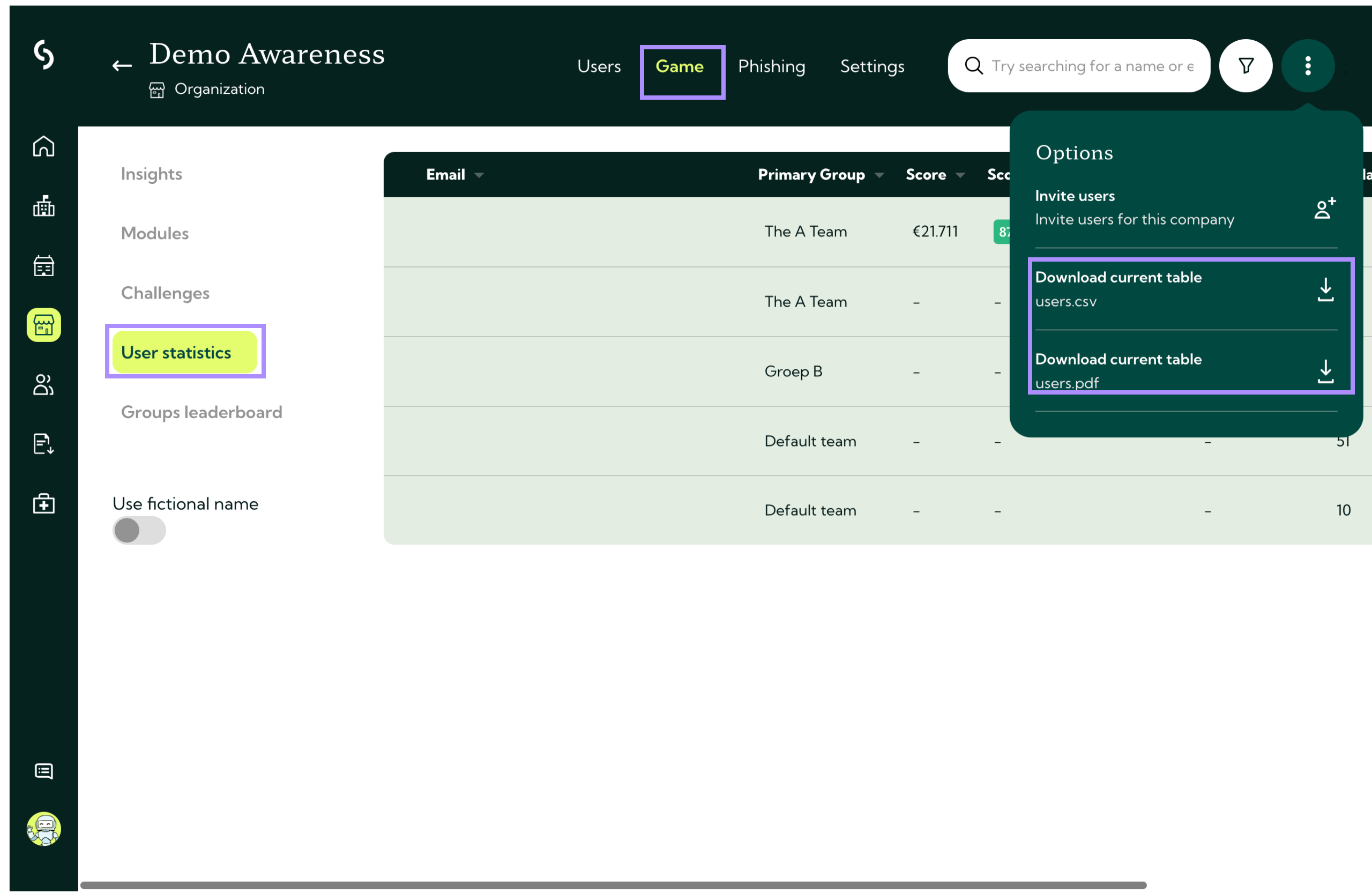Open the users sidebar icon
Image resolution: width=1372 pixels, height=892 pixels.
pos(44,384)
